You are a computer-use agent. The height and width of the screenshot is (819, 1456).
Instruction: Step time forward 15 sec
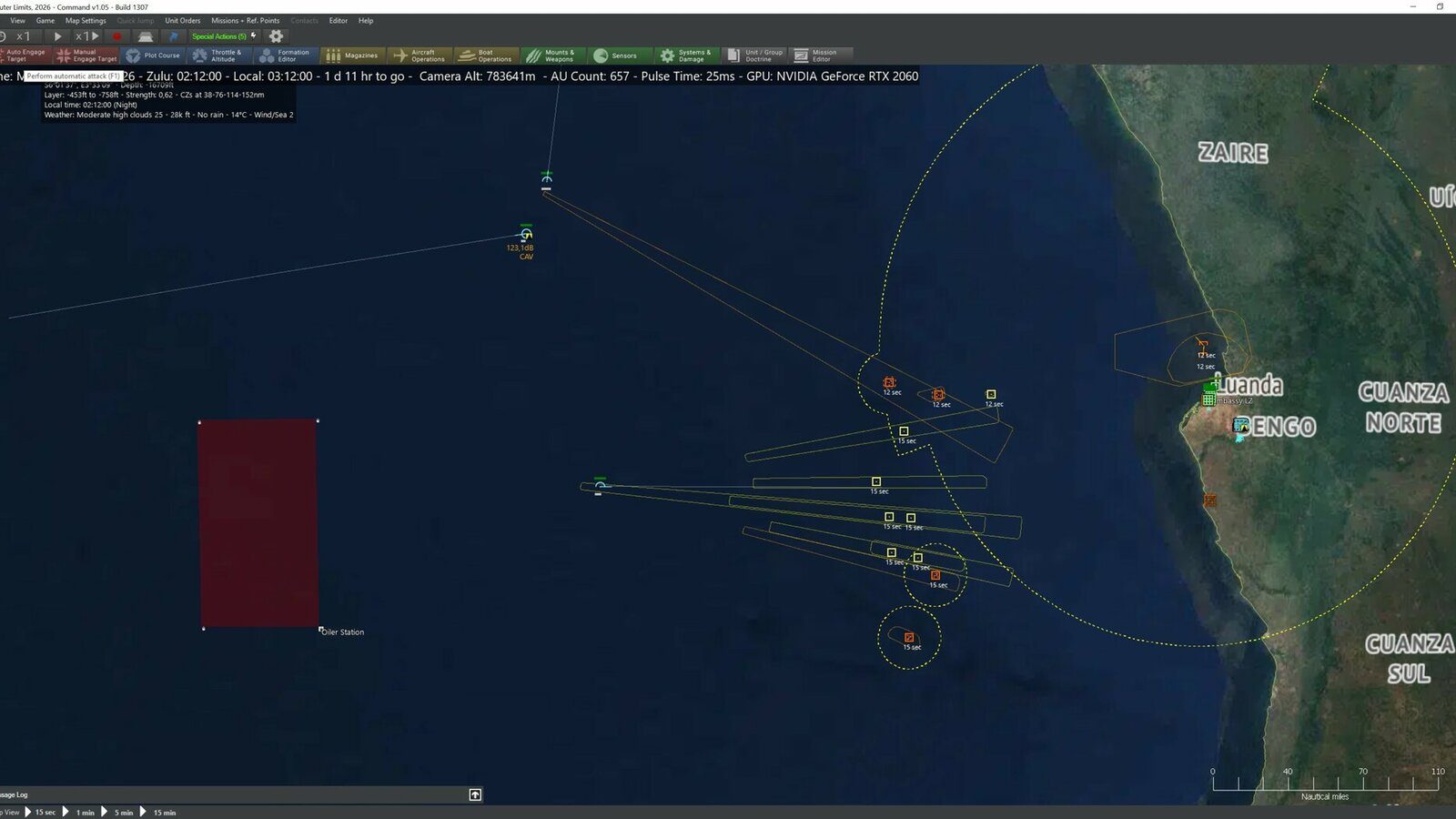point(40,812)
